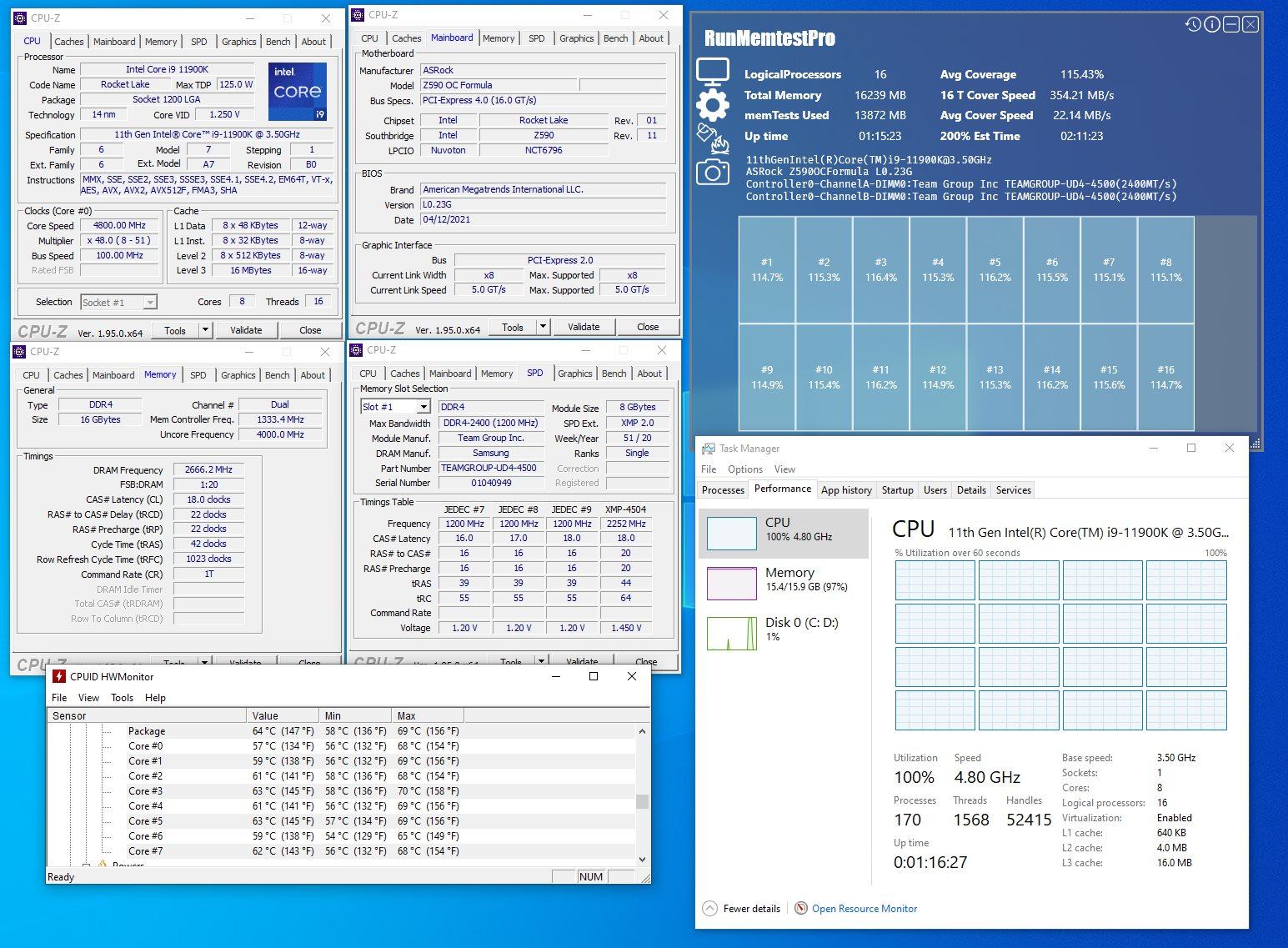The width and height of the screenshot is (1288, 948).
Task: Click memory test tile #5 at 116.2%
Action: 995,269
